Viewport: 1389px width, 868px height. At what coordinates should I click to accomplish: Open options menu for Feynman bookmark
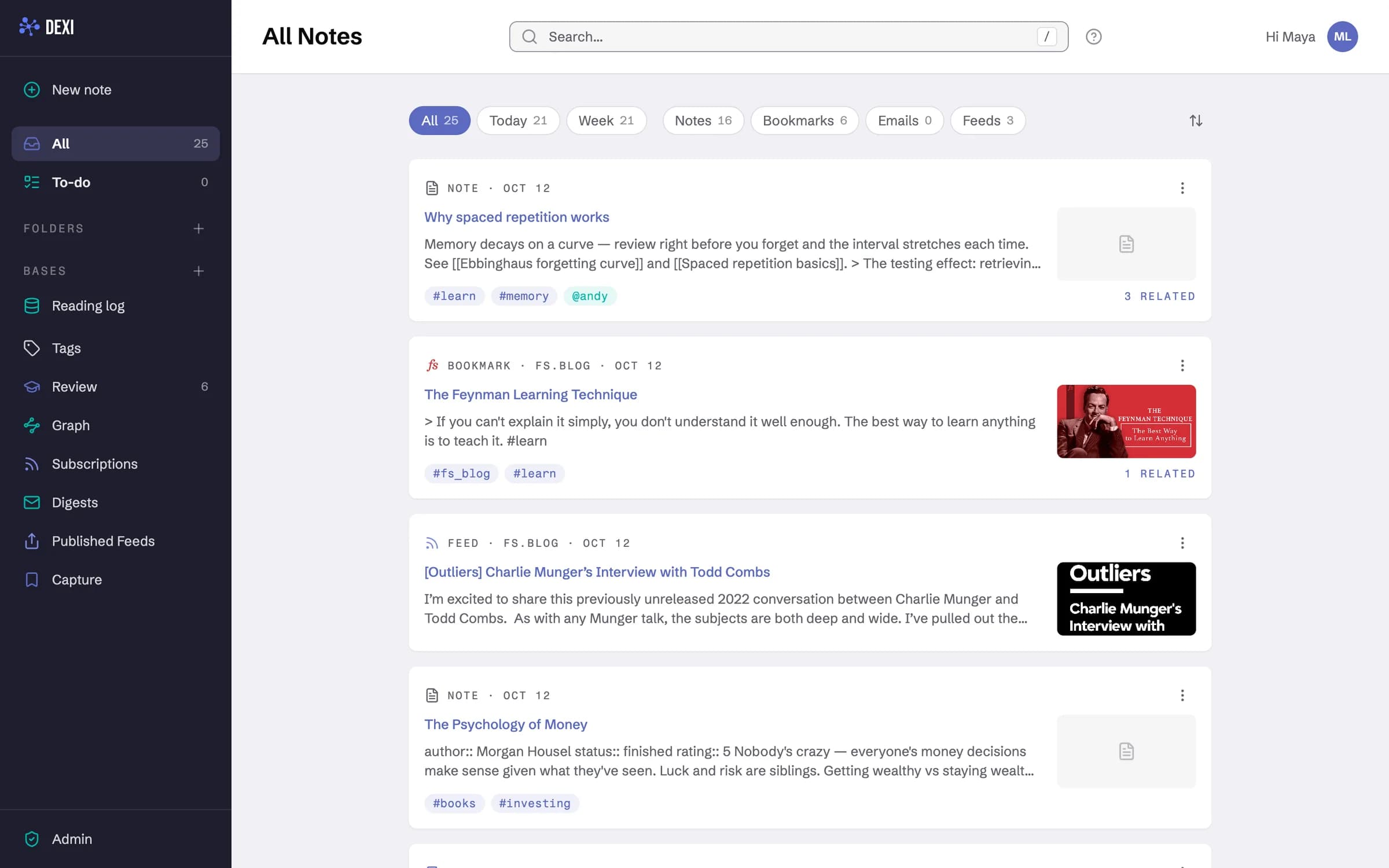(1182, 365)
